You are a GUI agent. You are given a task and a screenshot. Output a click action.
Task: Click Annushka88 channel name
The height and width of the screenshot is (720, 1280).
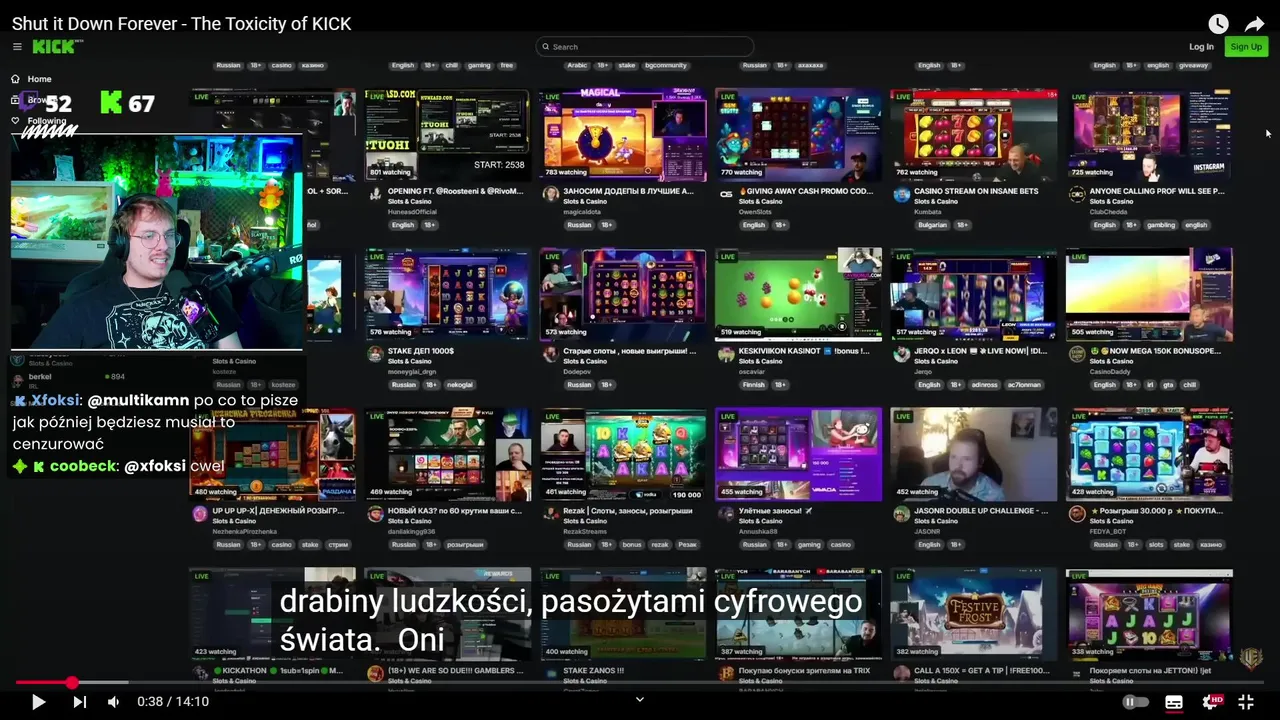[x=758, y=532]
